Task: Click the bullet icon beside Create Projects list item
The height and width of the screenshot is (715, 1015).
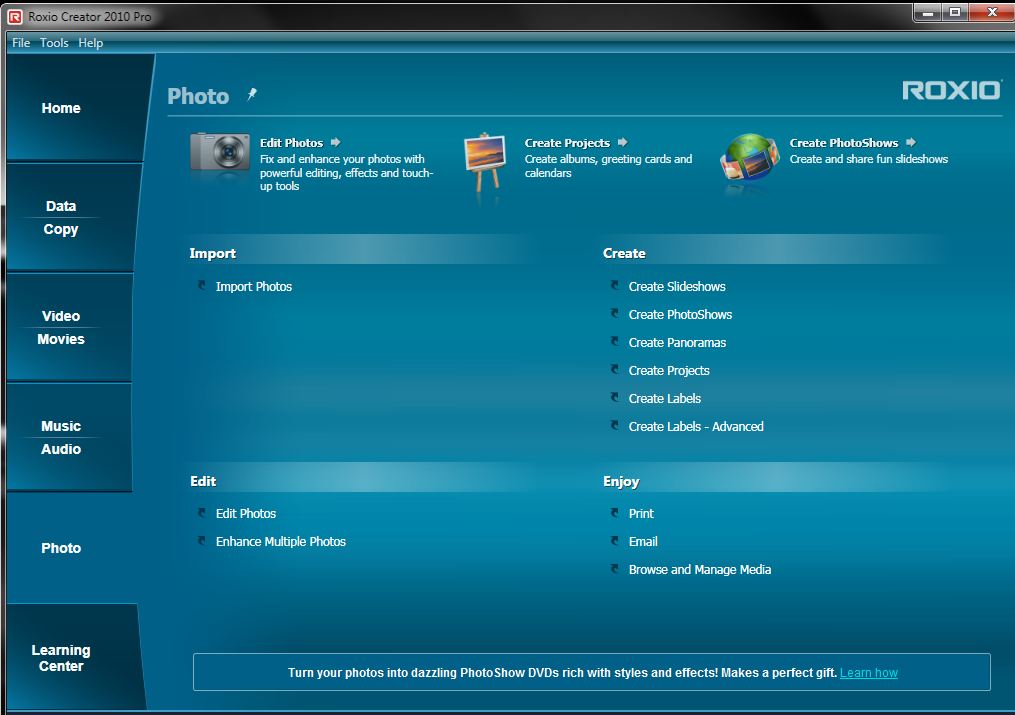Action: pos(614,369)
